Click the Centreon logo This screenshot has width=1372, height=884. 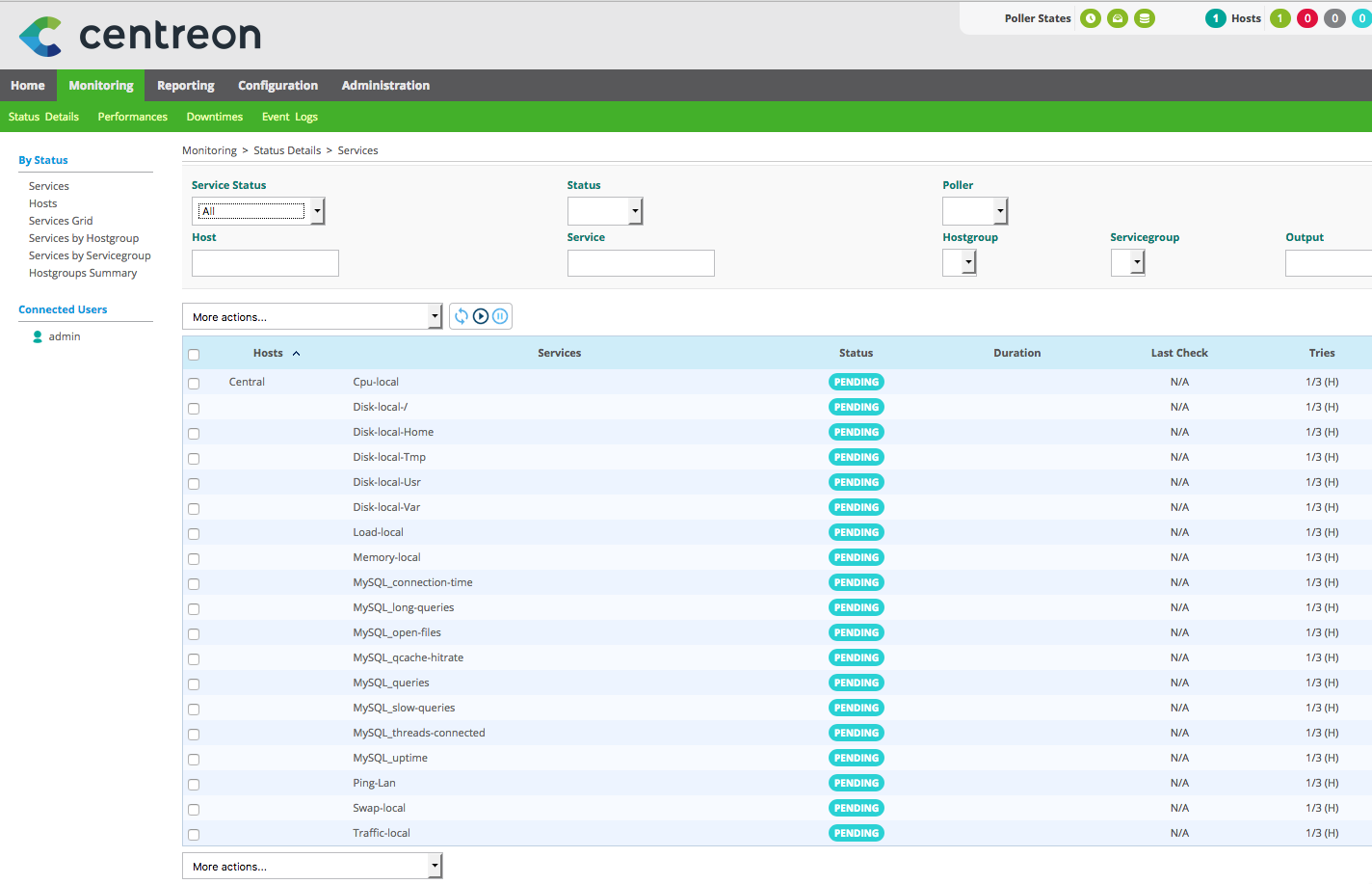pyautogui.click(x=140, y=36)
